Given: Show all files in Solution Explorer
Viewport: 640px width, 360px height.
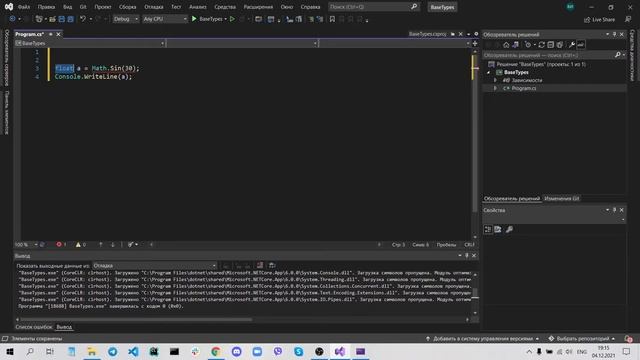Looking at the screenshot, I should [560, 44].
